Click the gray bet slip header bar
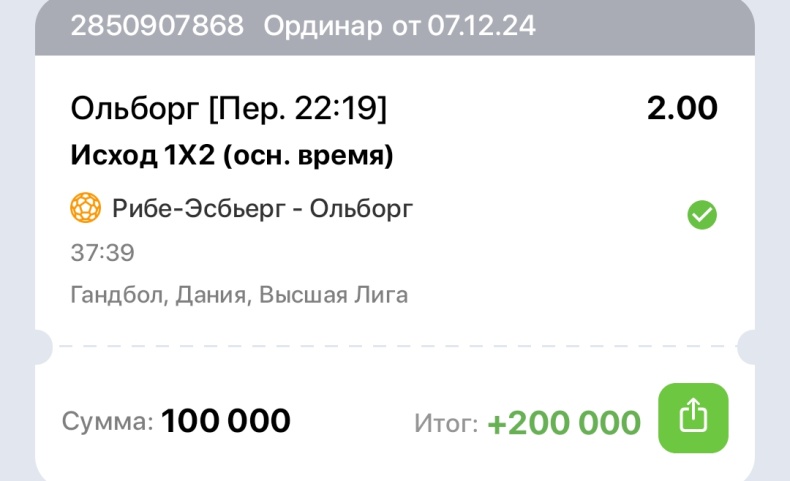The width and height of the screenshot is (790, 481). tap(395, 26)
